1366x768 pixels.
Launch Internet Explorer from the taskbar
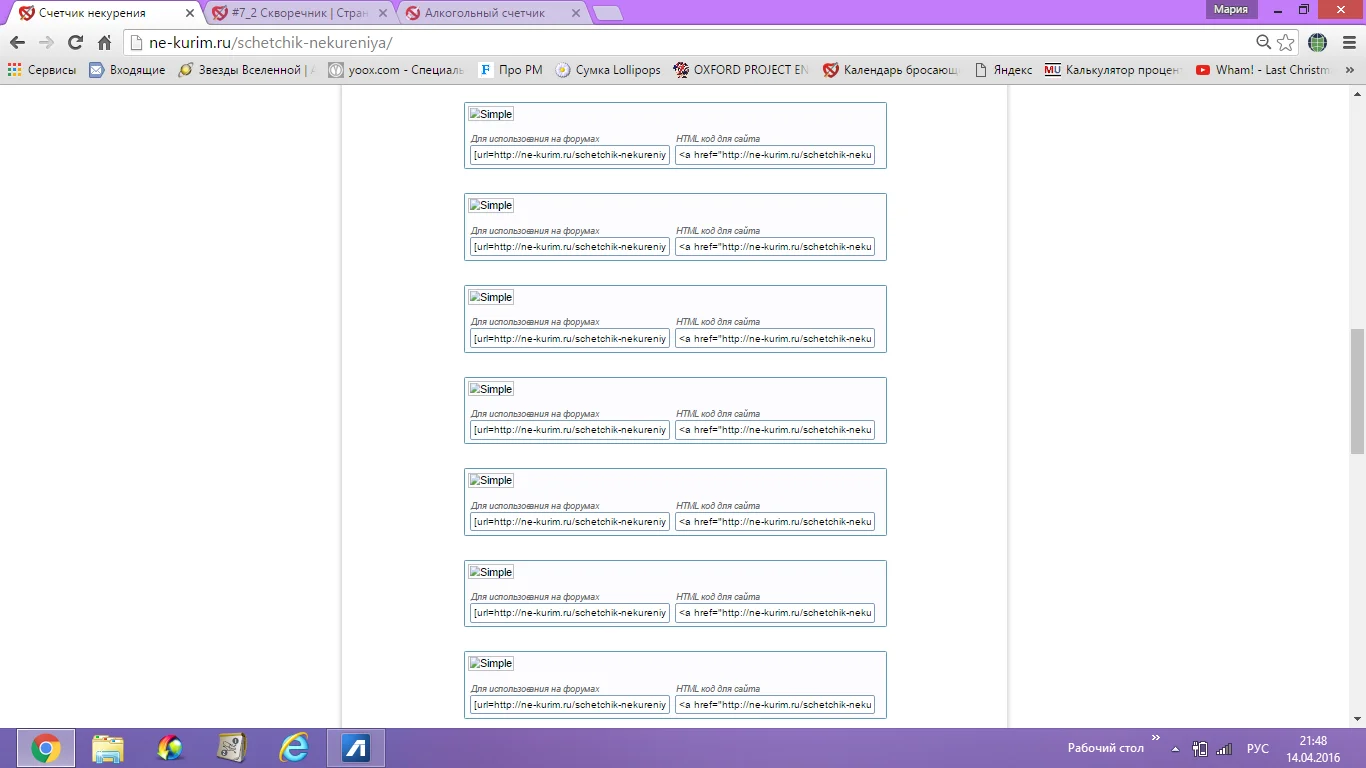tap(294, 748)
